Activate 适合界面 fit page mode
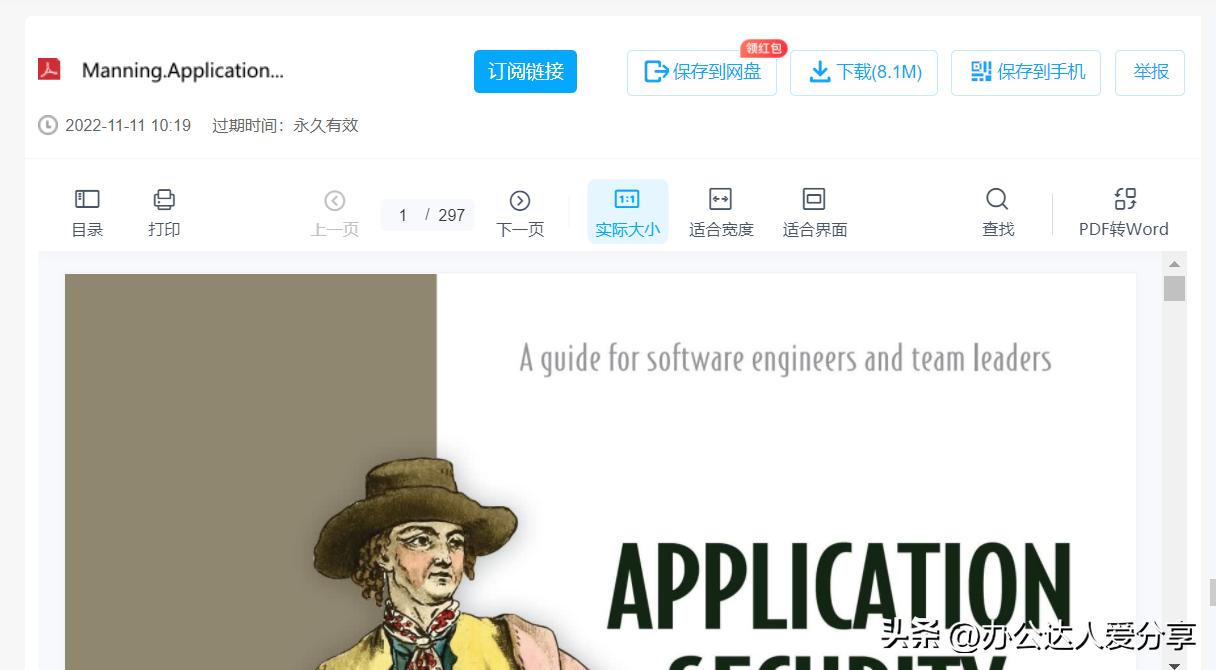The height and width of the screenshot is (670, 1216). 814,211
